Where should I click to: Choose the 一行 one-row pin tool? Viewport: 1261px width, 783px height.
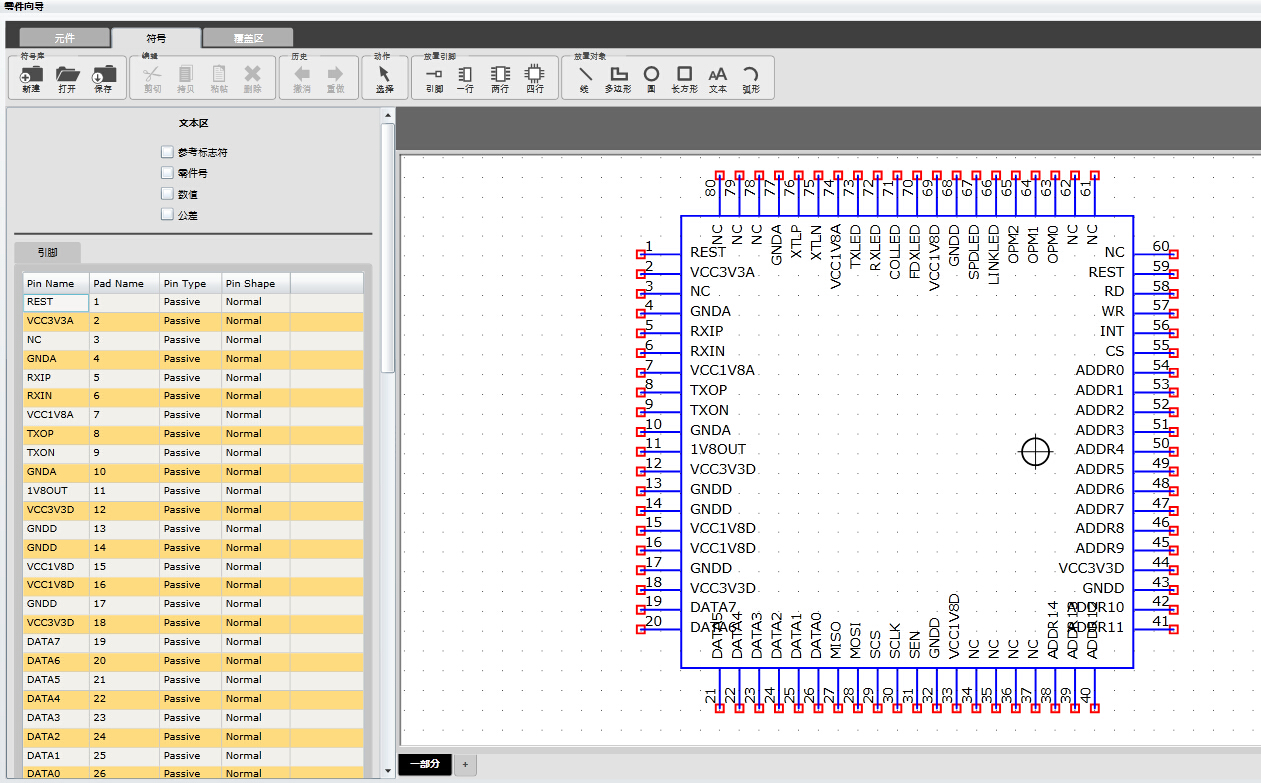pyautogui.click(x=465, y=79)
